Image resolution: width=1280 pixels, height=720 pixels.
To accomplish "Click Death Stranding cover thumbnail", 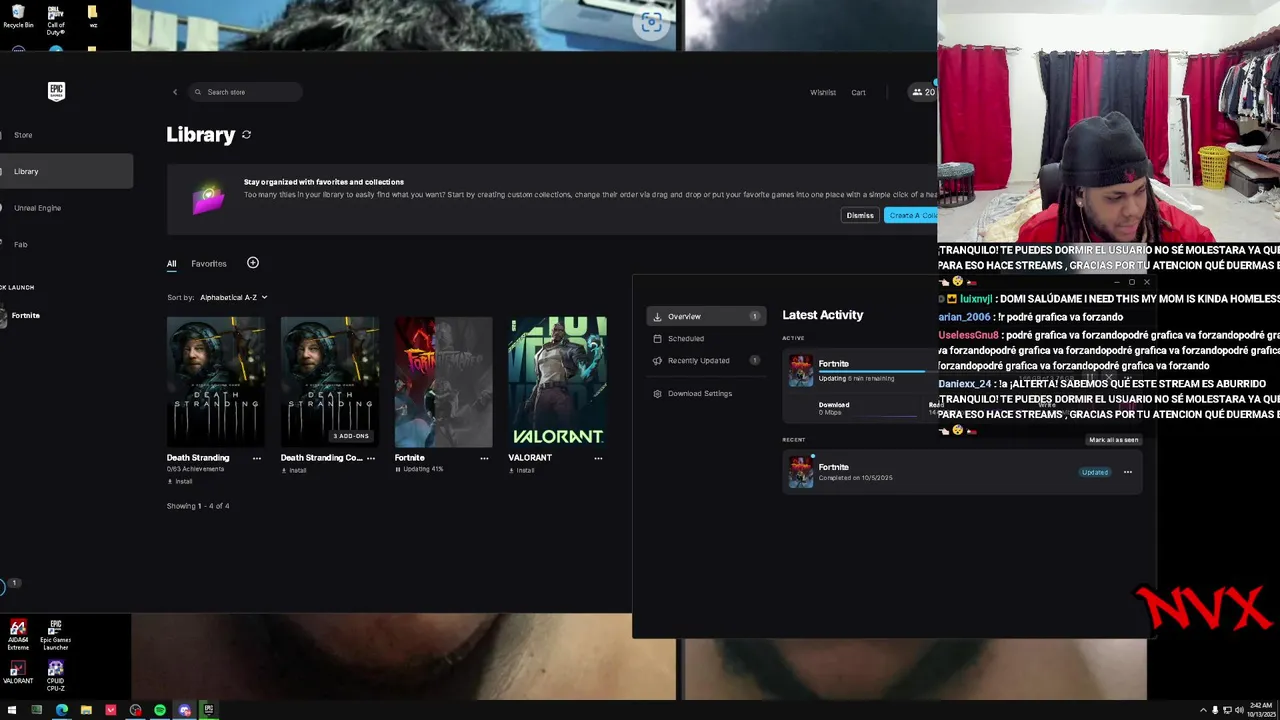I will pyautogui.click(x=216, y=382).
